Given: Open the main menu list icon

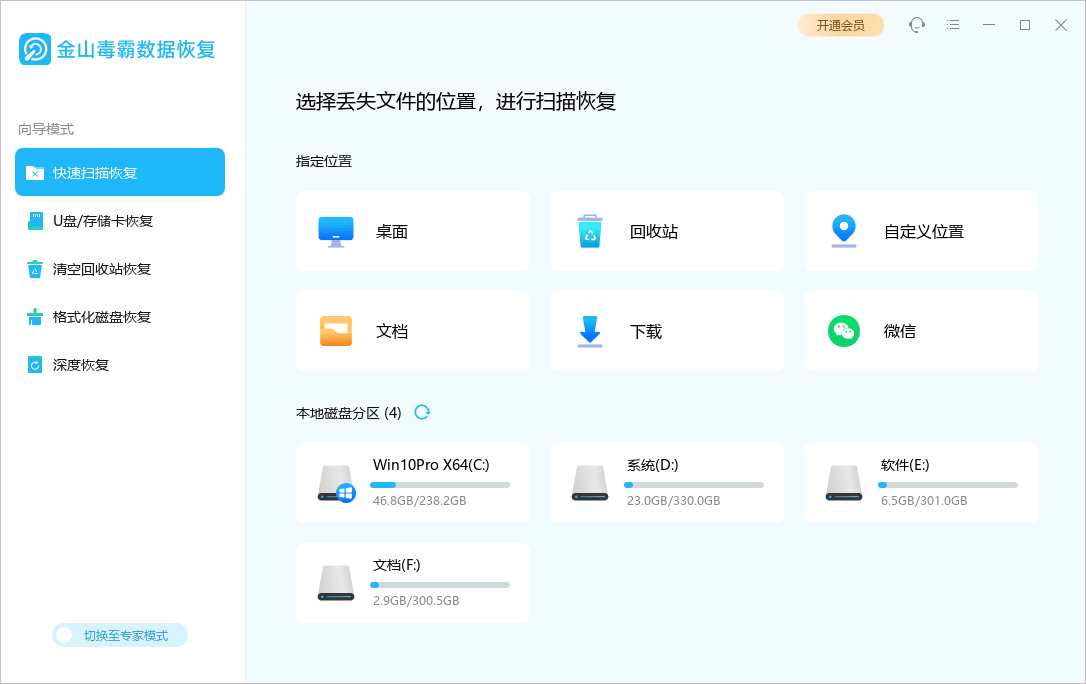Looking at the screenshot, I should (x=953, y=25).
